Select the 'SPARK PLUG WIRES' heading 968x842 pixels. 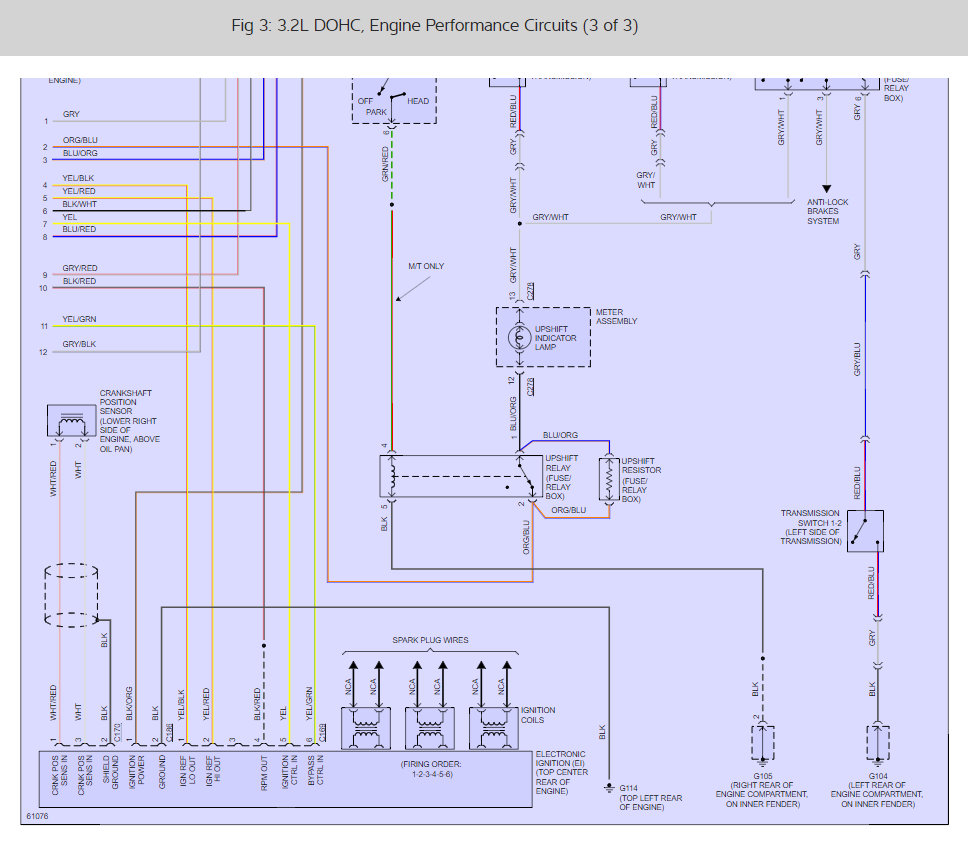430,640
